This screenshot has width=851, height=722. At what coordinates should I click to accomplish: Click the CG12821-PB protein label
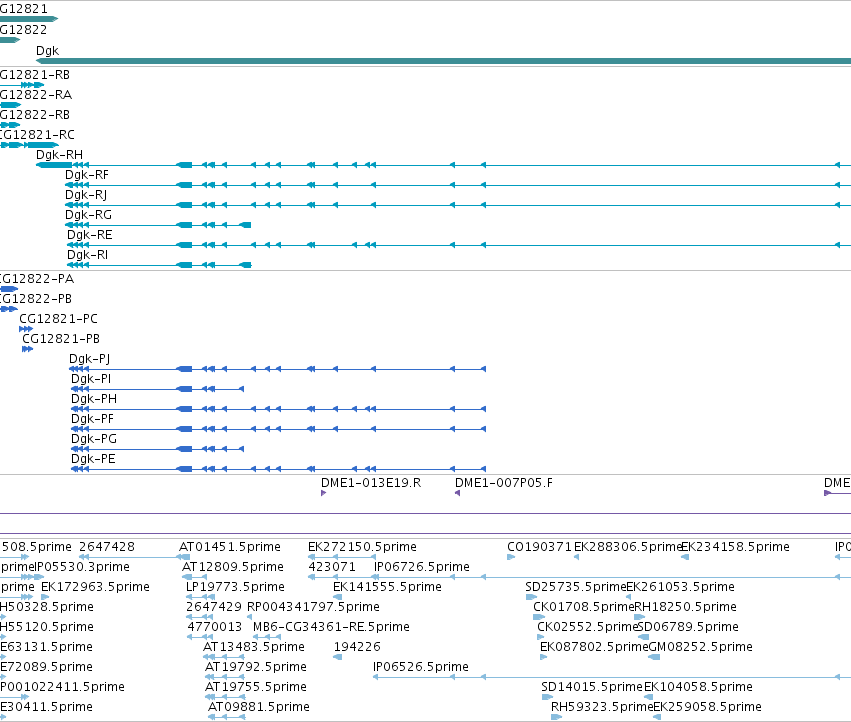(61, 339)
